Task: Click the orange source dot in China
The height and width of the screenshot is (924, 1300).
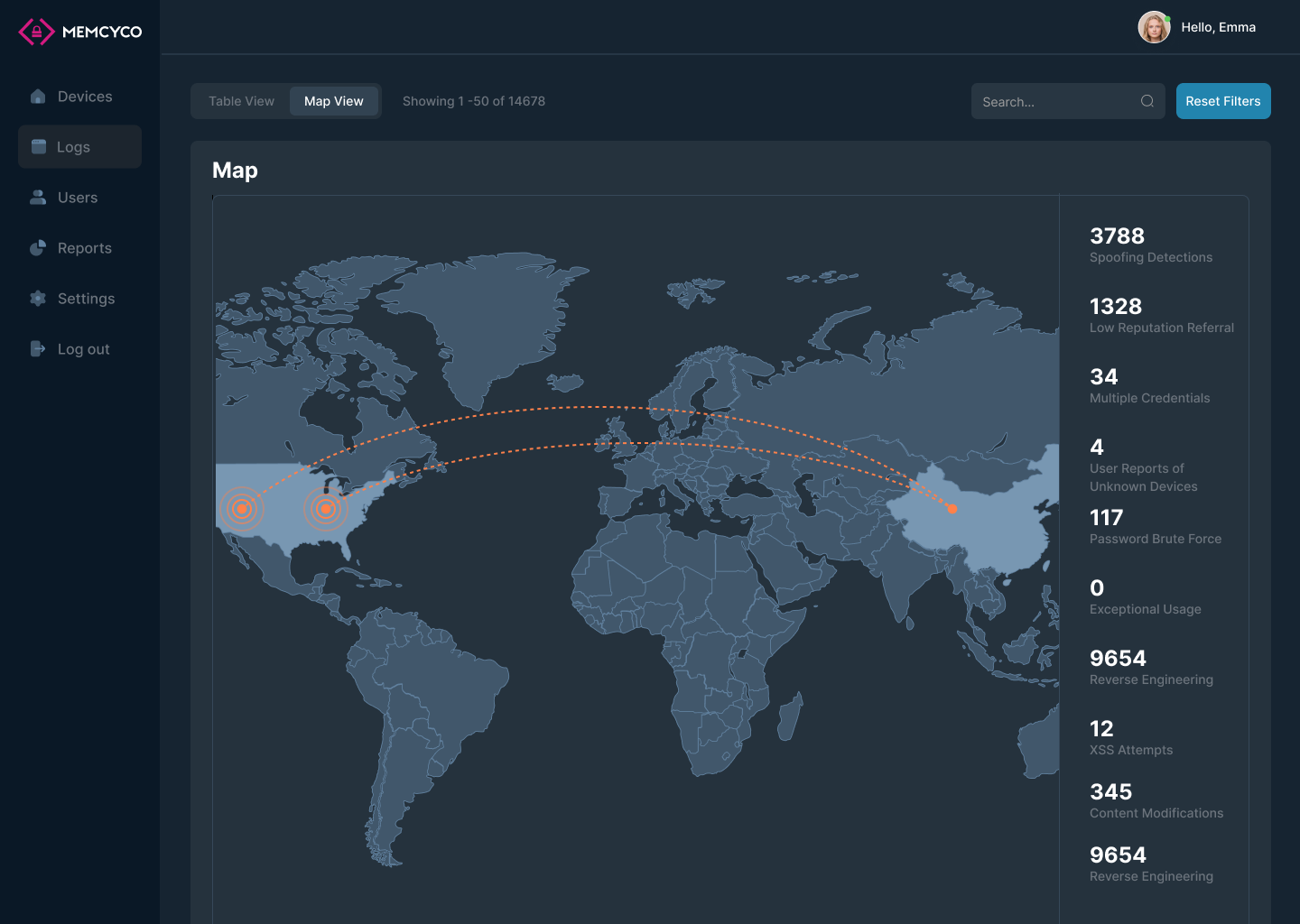Action: [x=952, y=509]
